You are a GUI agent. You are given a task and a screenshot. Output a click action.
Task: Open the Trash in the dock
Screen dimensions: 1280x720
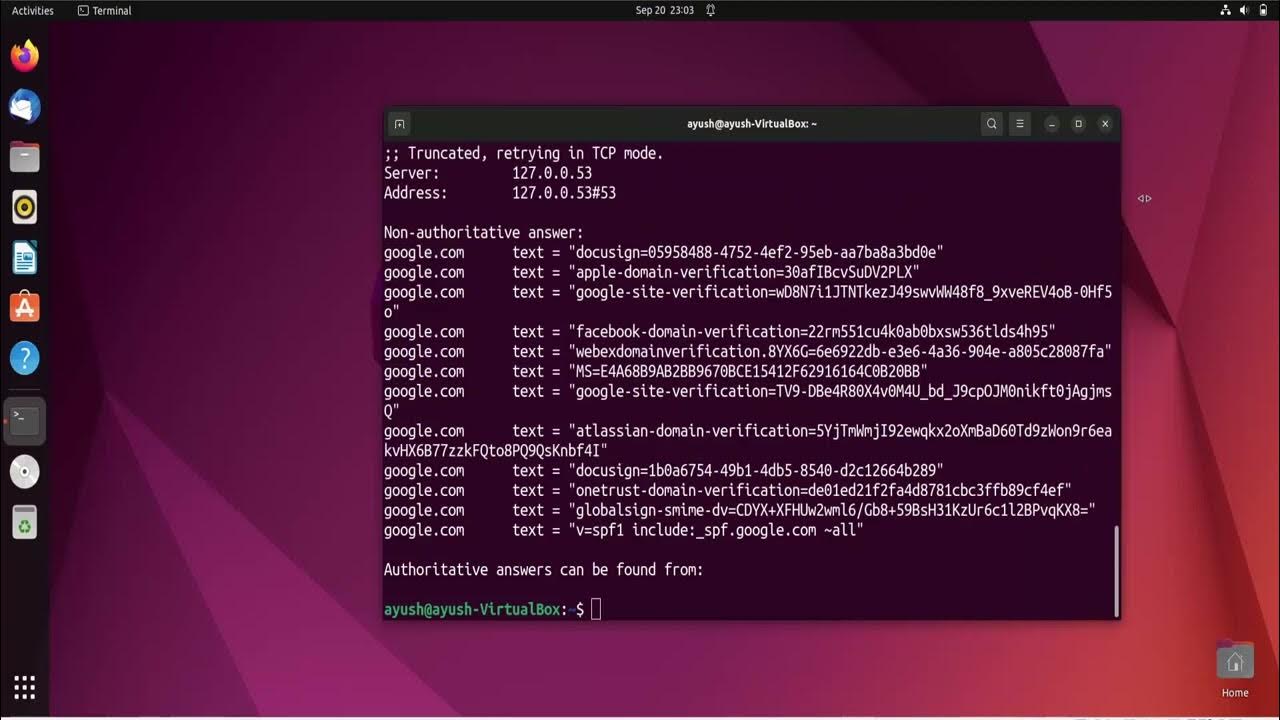click(25, 522)
